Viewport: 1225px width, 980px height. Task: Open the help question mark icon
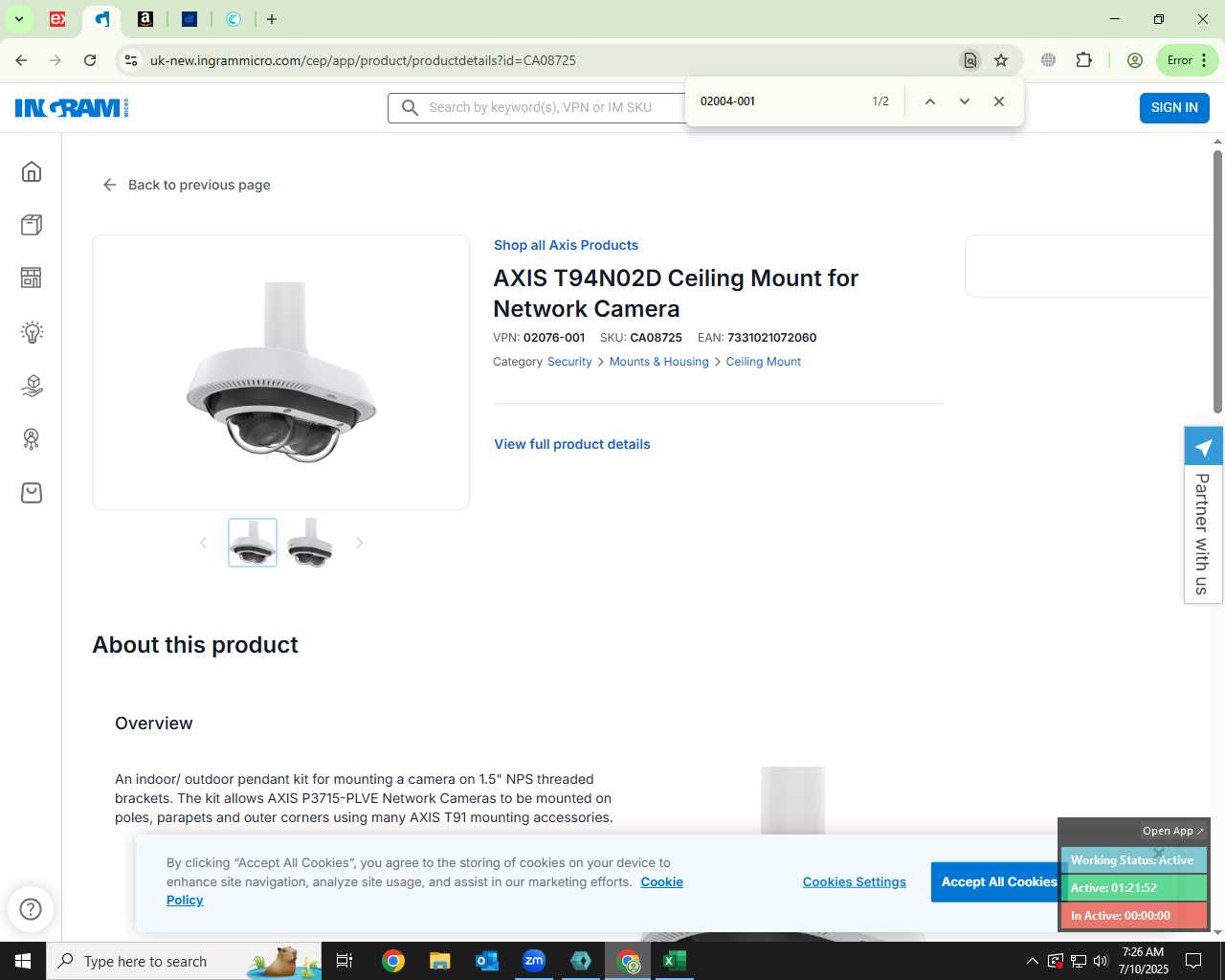point(31,908)
